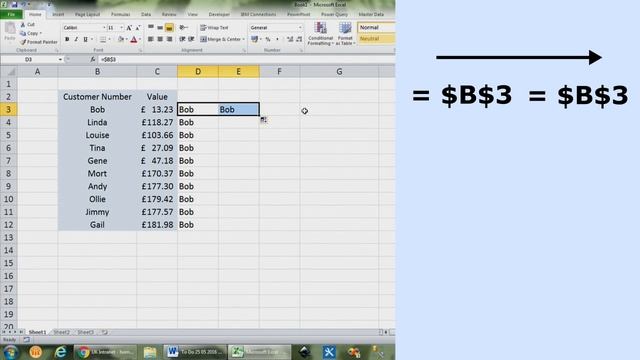The height and width of the screenshot is (360, 640).
Task: Open the Merge & Center dropdown arrow
Action: tap(244, 39)
